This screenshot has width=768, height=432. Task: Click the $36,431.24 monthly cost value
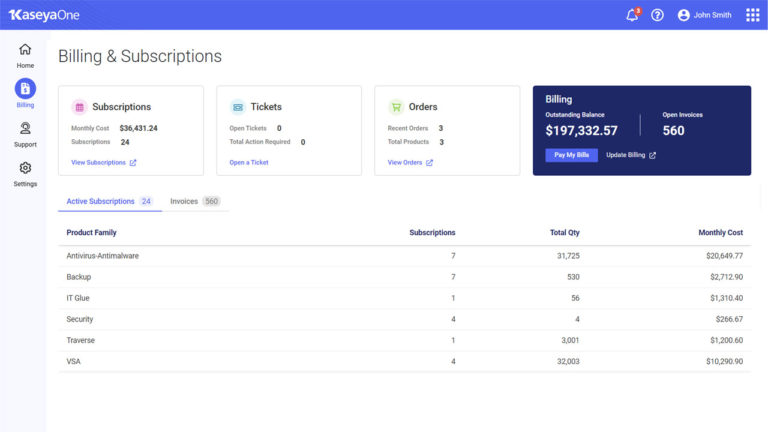tap(139, 128)
